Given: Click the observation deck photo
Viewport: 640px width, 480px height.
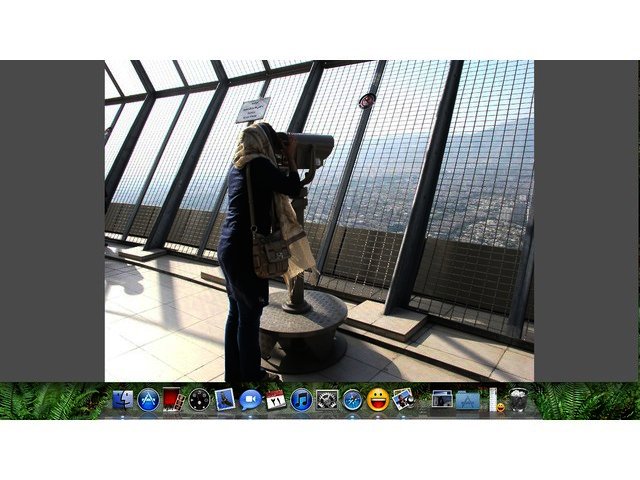Looking at the screenshot, I should pyautogui.click(x=319, y=220).
